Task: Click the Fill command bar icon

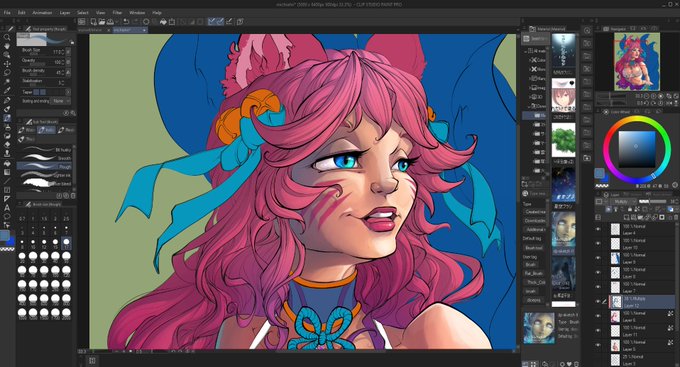Action: (x=163, y=21)
